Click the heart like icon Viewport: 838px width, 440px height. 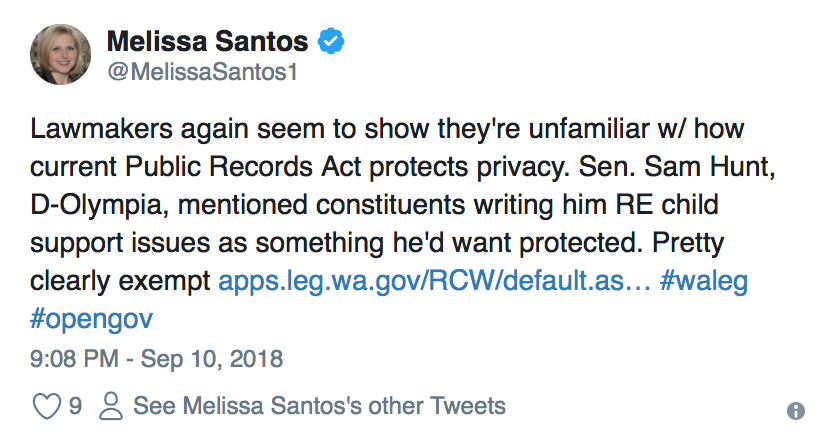click(x=47, y=406)
